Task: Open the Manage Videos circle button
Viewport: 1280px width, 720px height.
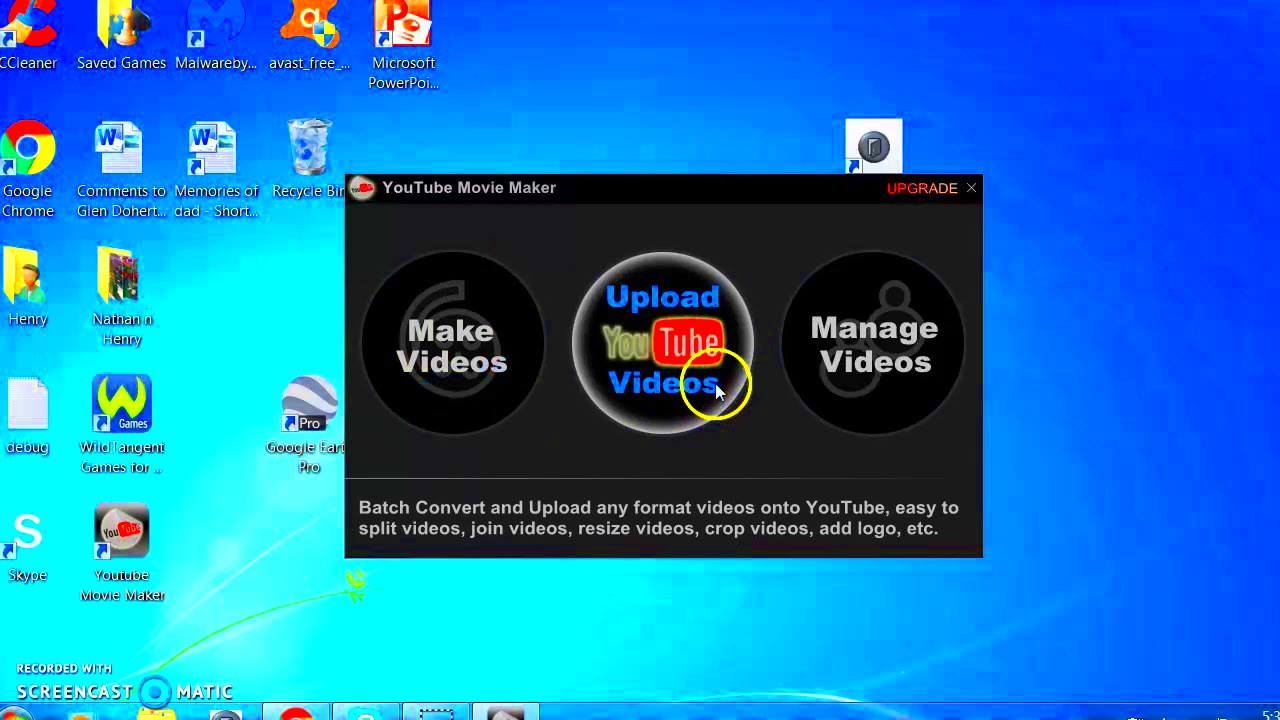Action: [x=874, y=344]
